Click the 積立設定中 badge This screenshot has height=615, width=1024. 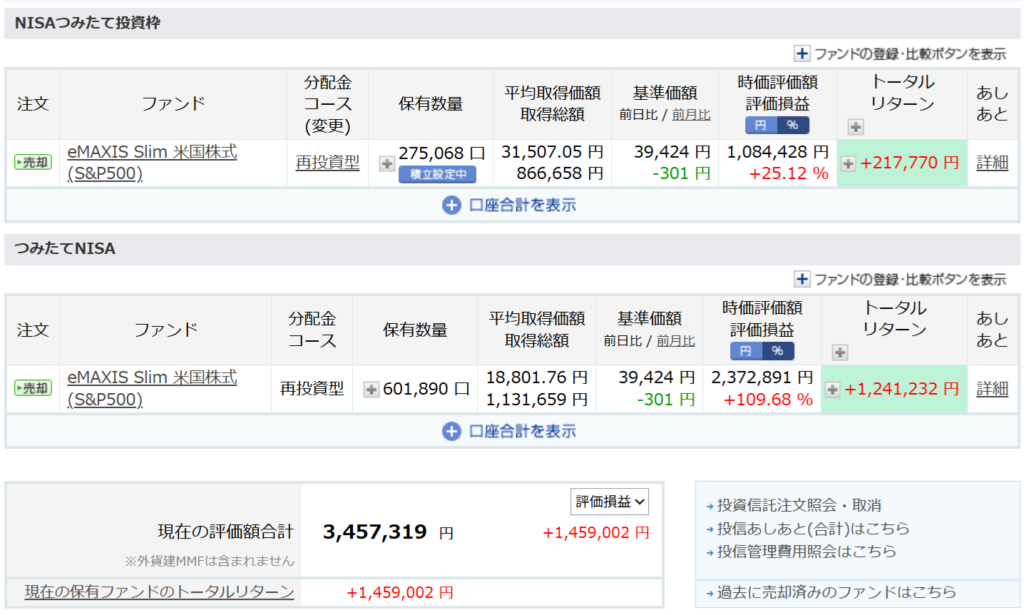(x=437, y=174)
